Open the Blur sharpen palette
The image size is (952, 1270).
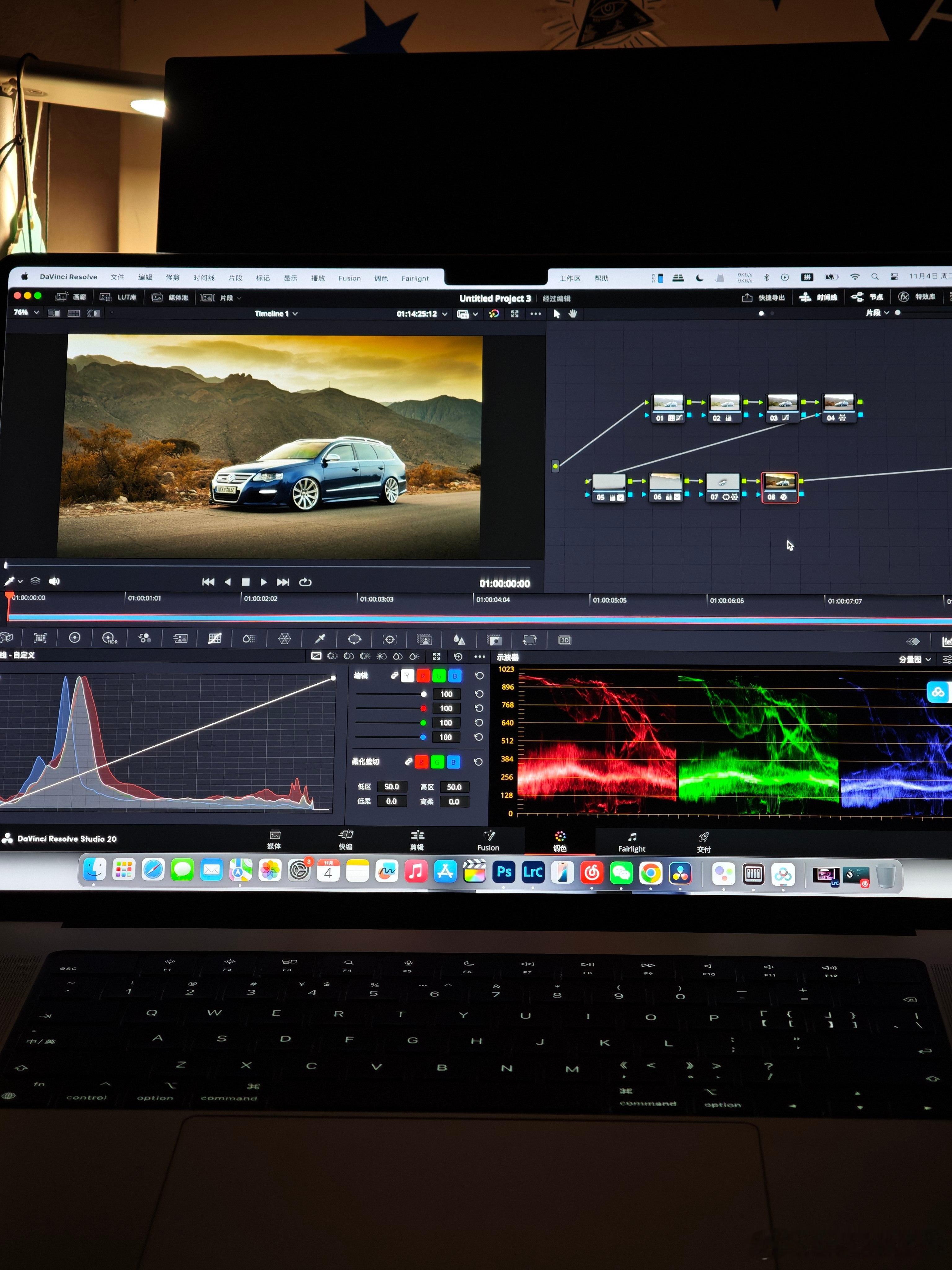coord(459,640)
